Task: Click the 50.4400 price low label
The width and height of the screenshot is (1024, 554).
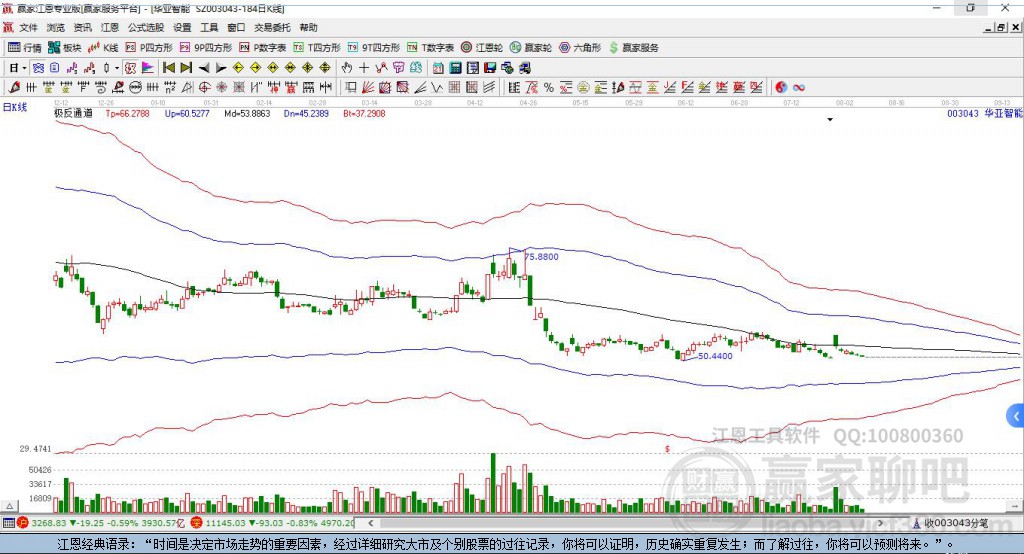Action: [715, 356]
